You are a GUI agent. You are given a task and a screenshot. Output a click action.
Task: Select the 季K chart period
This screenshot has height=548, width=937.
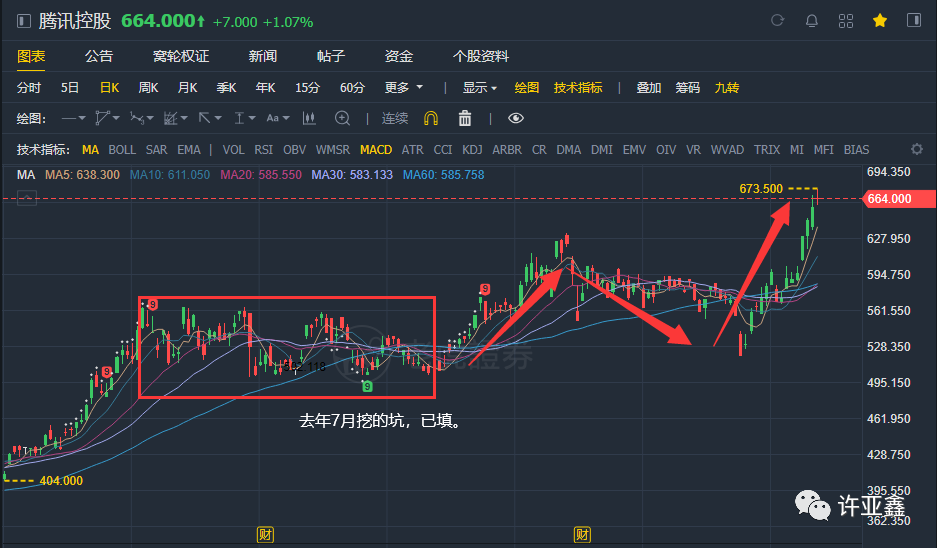coord(226,88)
